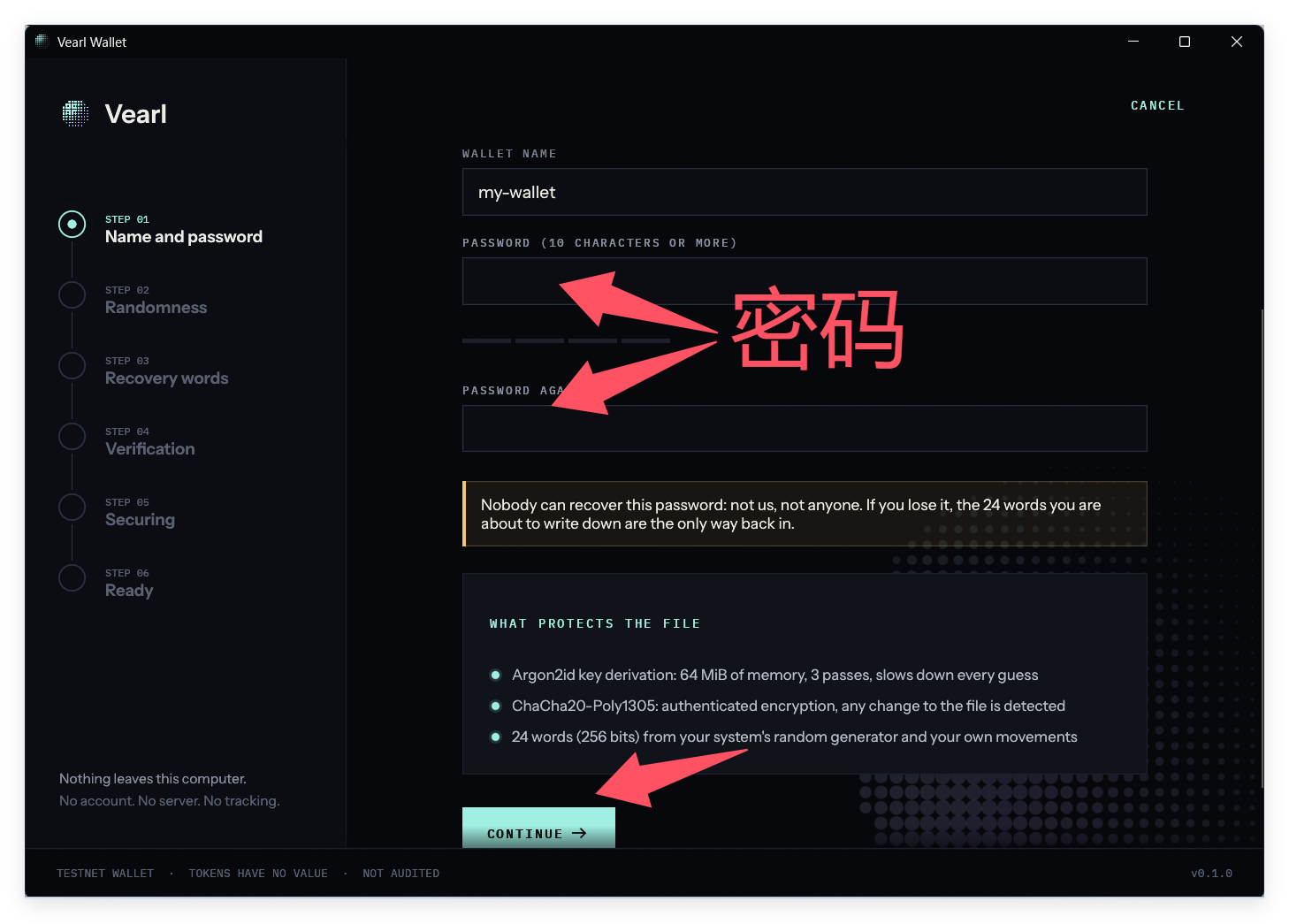Screen dimensions: 1289x924
Task: Click the vertical scrollbar on the right edge
Action: coord(1262,548)
